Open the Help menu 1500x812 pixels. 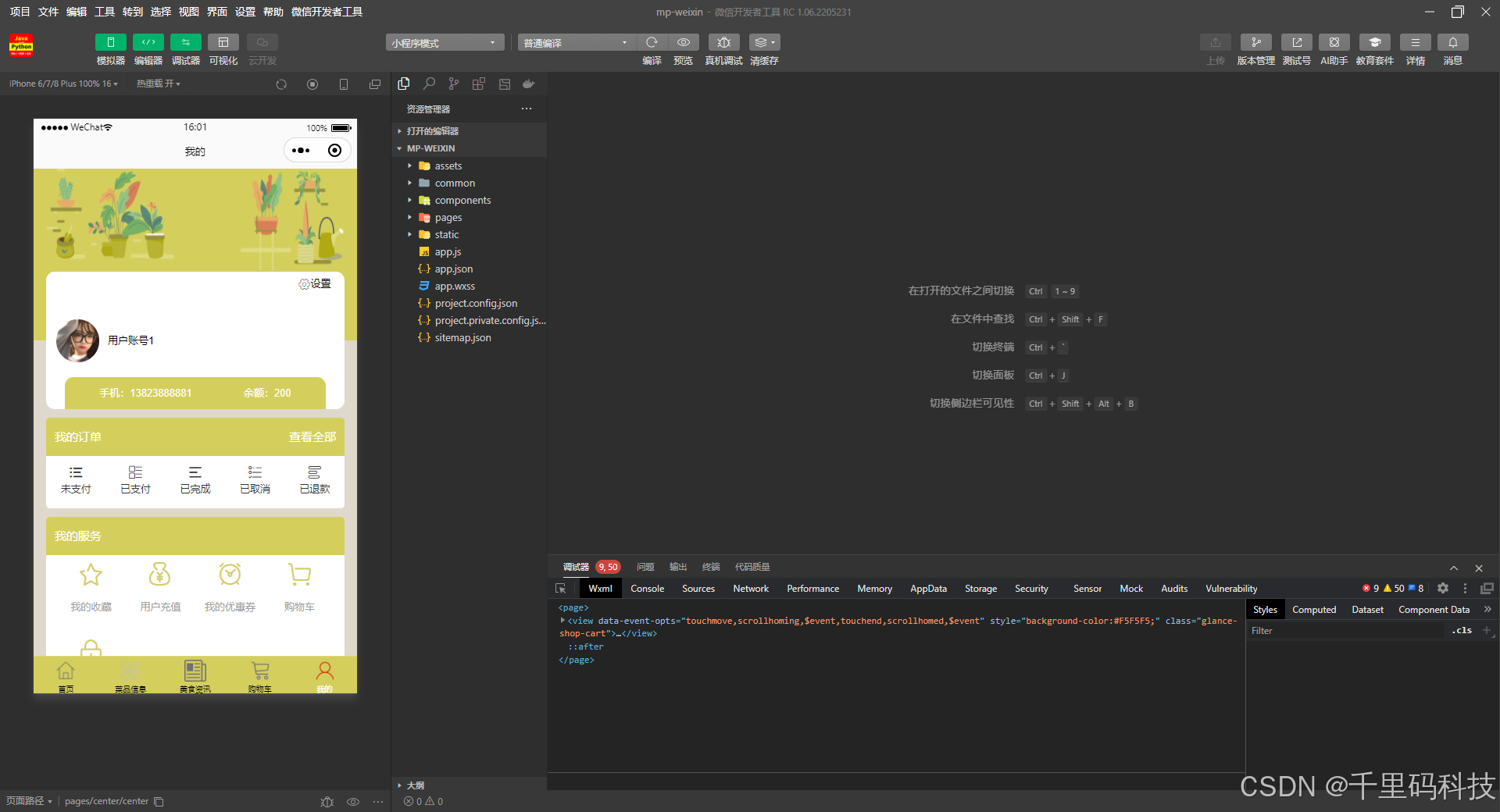273,12
